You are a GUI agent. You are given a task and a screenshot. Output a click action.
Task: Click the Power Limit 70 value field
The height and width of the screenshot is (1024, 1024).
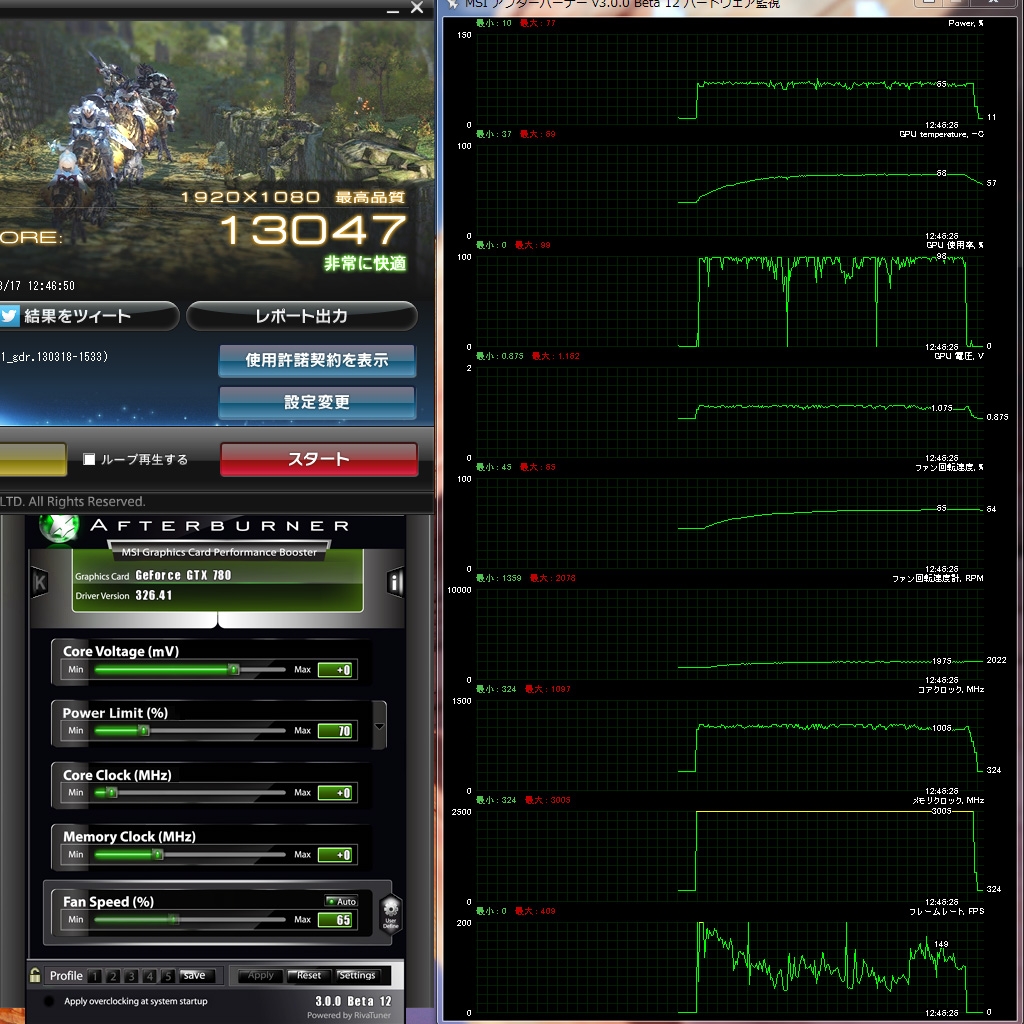pyautogui.click(x=336, y=731)
